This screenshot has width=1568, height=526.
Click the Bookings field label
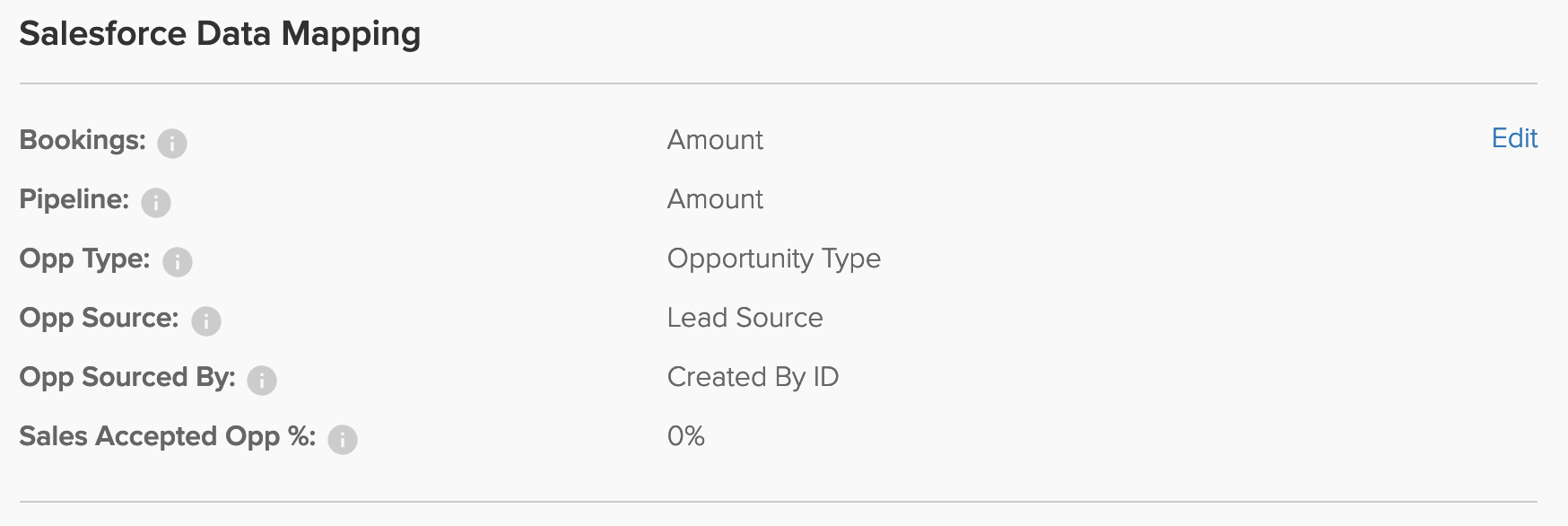pos(83,140)
